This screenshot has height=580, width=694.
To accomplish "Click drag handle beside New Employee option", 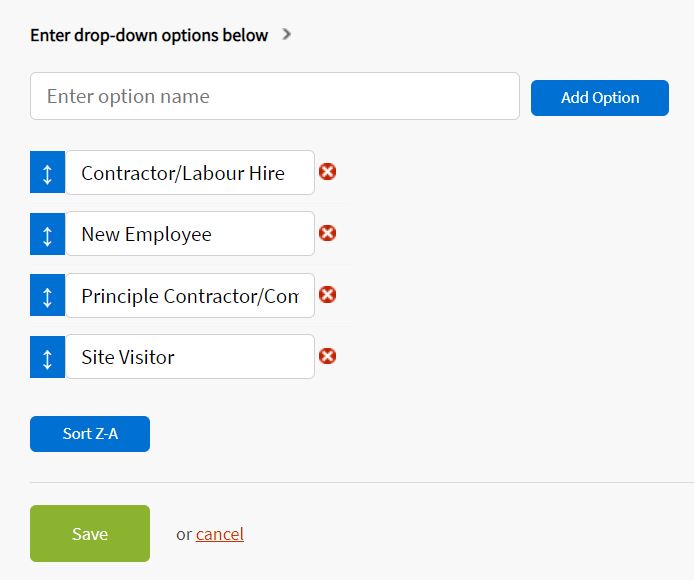I will (x=47, y=234).
